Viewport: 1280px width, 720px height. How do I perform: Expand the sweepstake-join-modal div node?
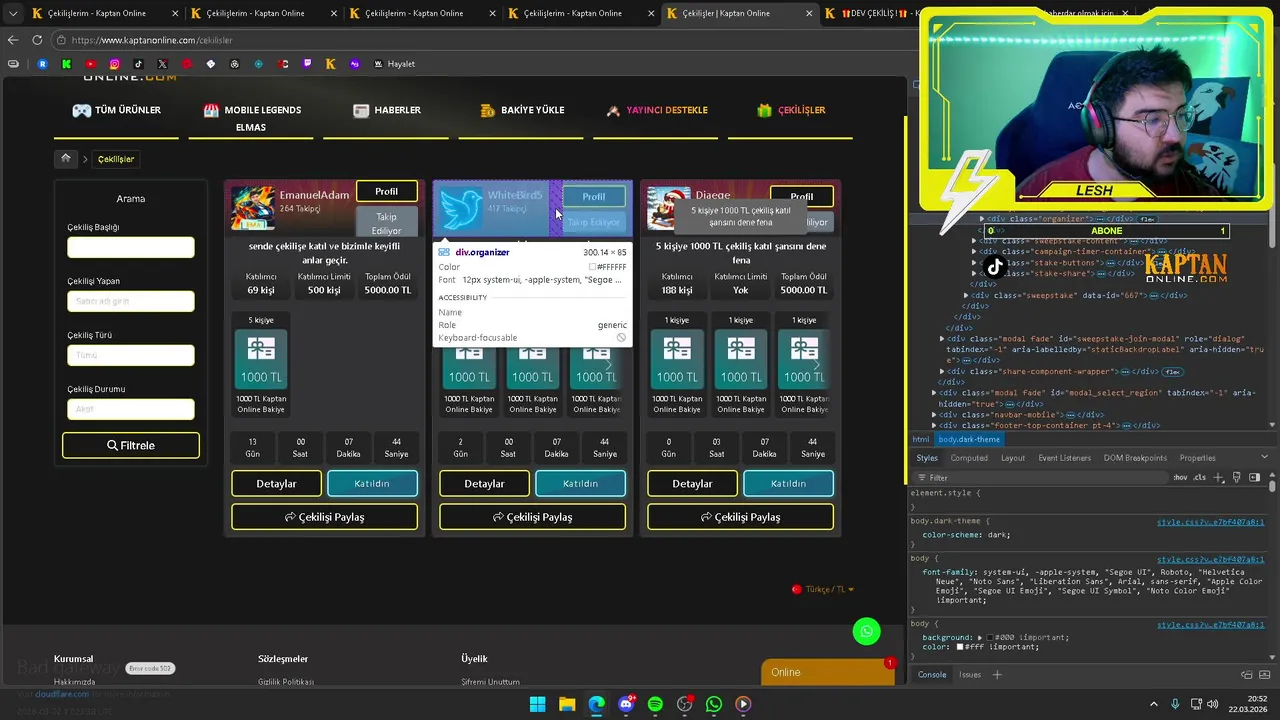942,339
